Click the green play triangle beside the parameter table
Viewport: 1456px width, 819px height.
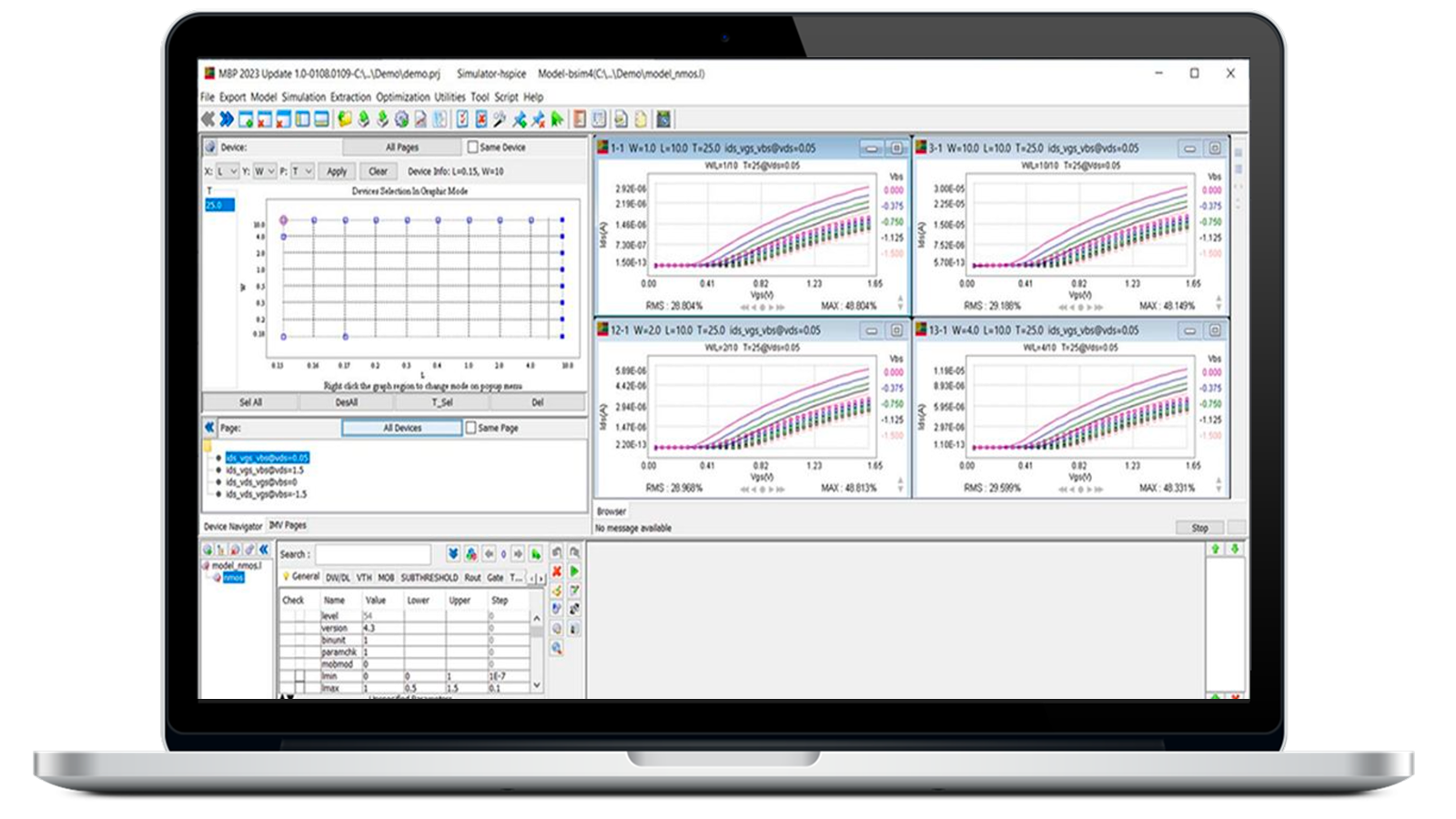(574, 571)
